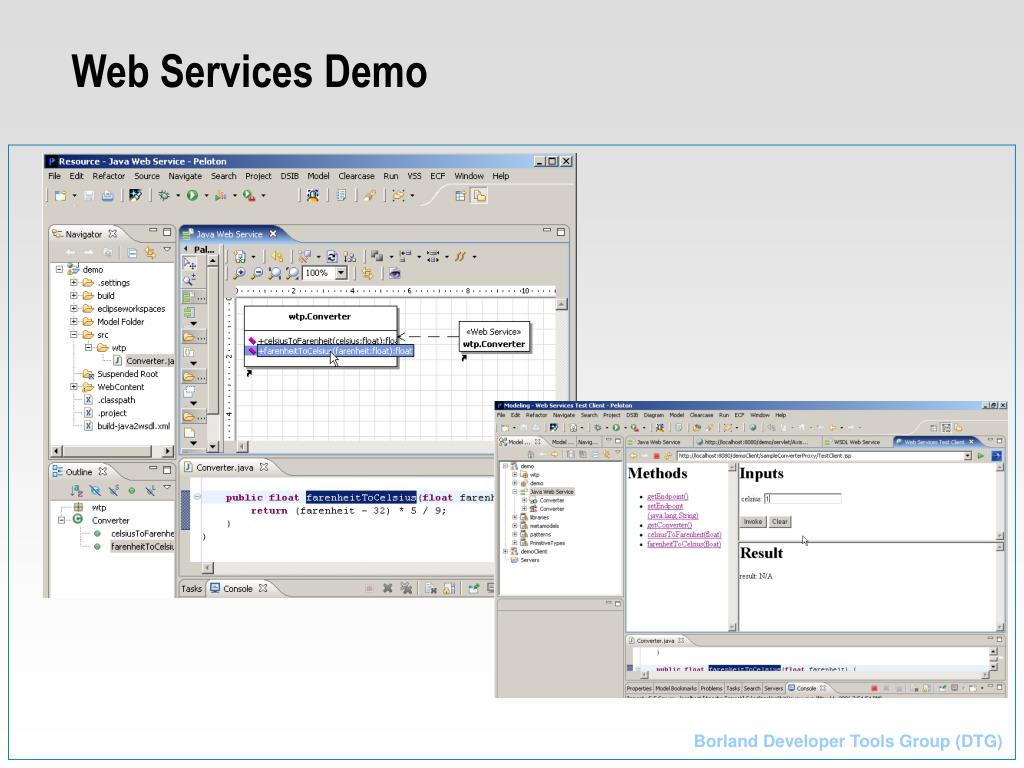Viewport: 1024px width, 768px height.
Task: Collapse the demo project in the Navigator
Action: tap(59, 269)
